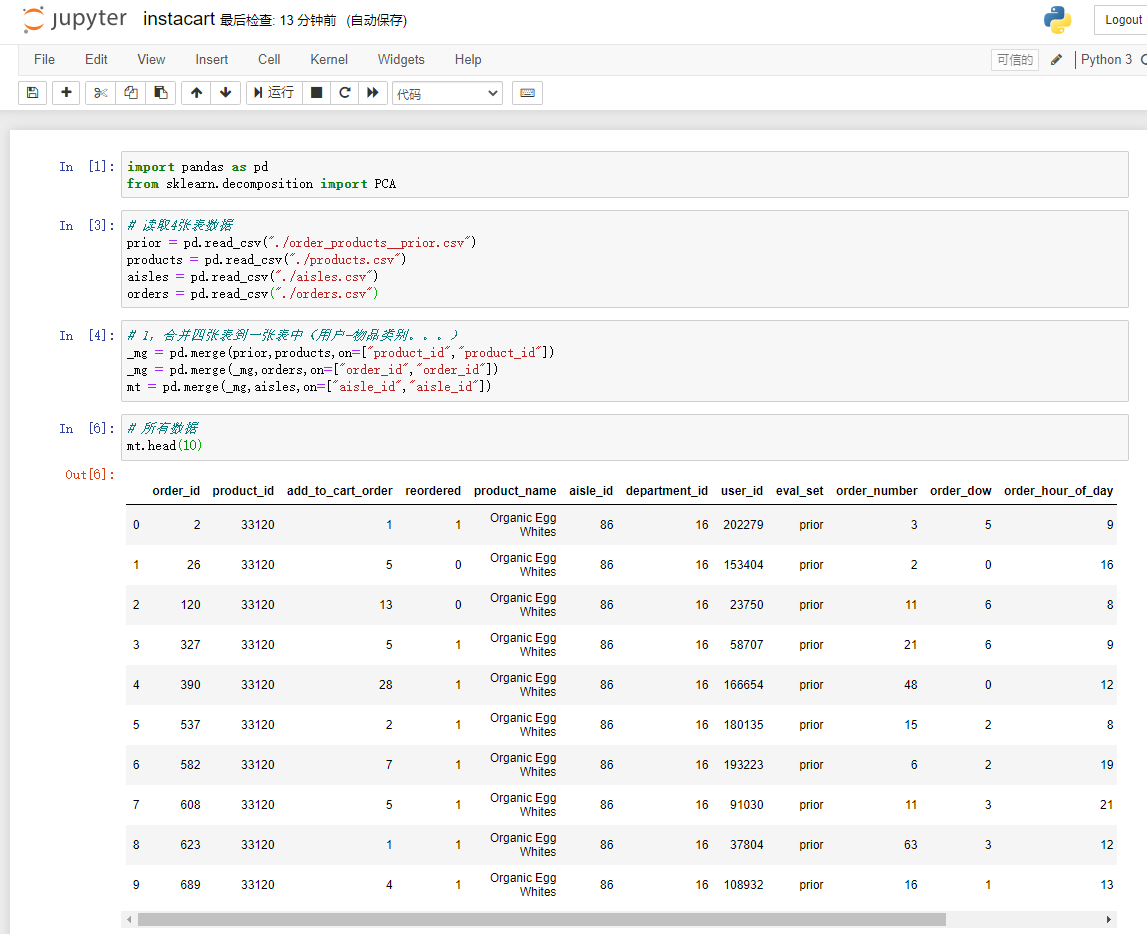The height and width of the screenshot is (934, 1147).
Task: Click the product_id column header
Action: click(243, 491)
